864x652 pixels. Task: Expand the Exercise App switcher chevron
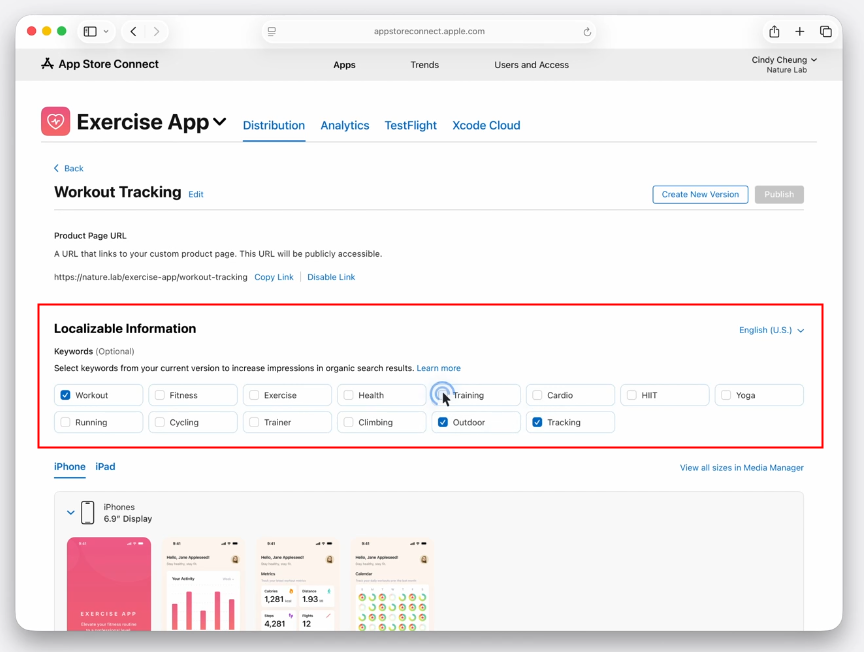pos(219,123)
